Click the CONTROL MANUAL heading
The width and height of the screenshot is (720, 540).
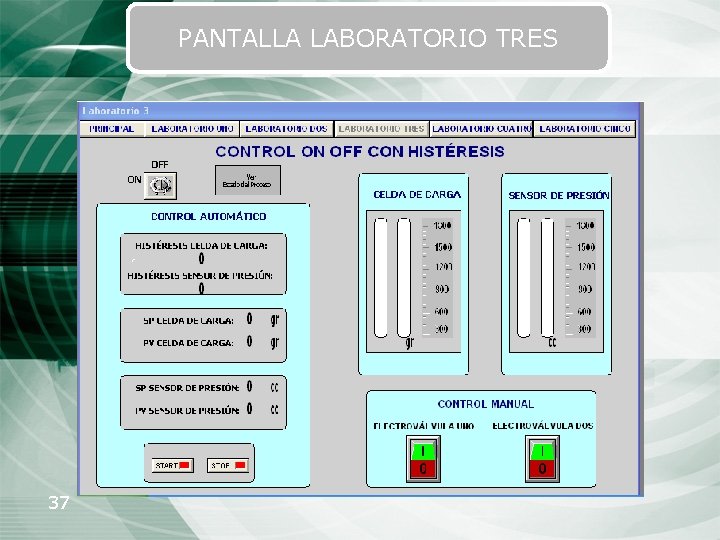(x=486, y=404)
